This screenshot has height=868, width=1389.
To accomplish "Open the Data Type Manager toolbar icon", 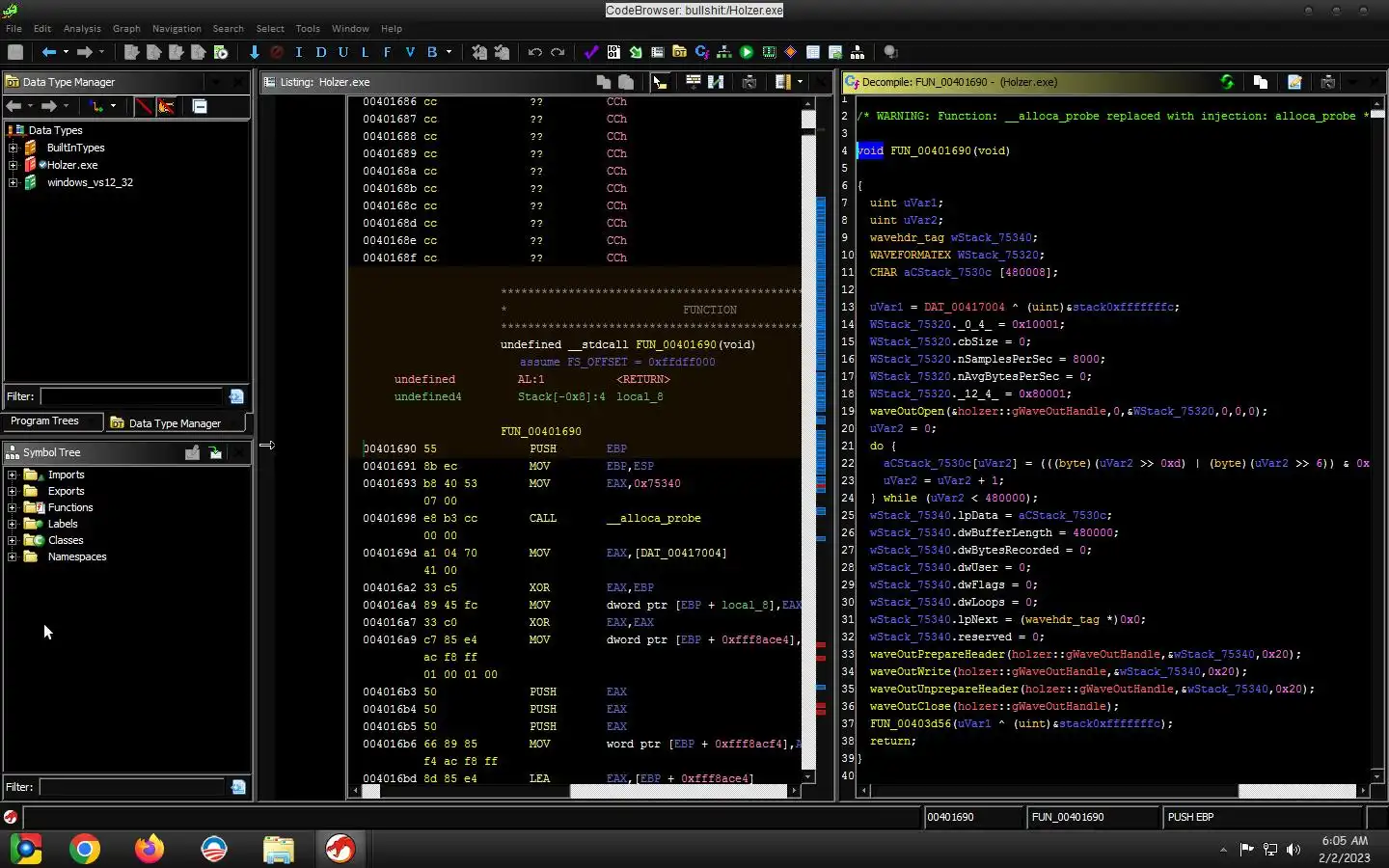I will [x=679, y=52].
